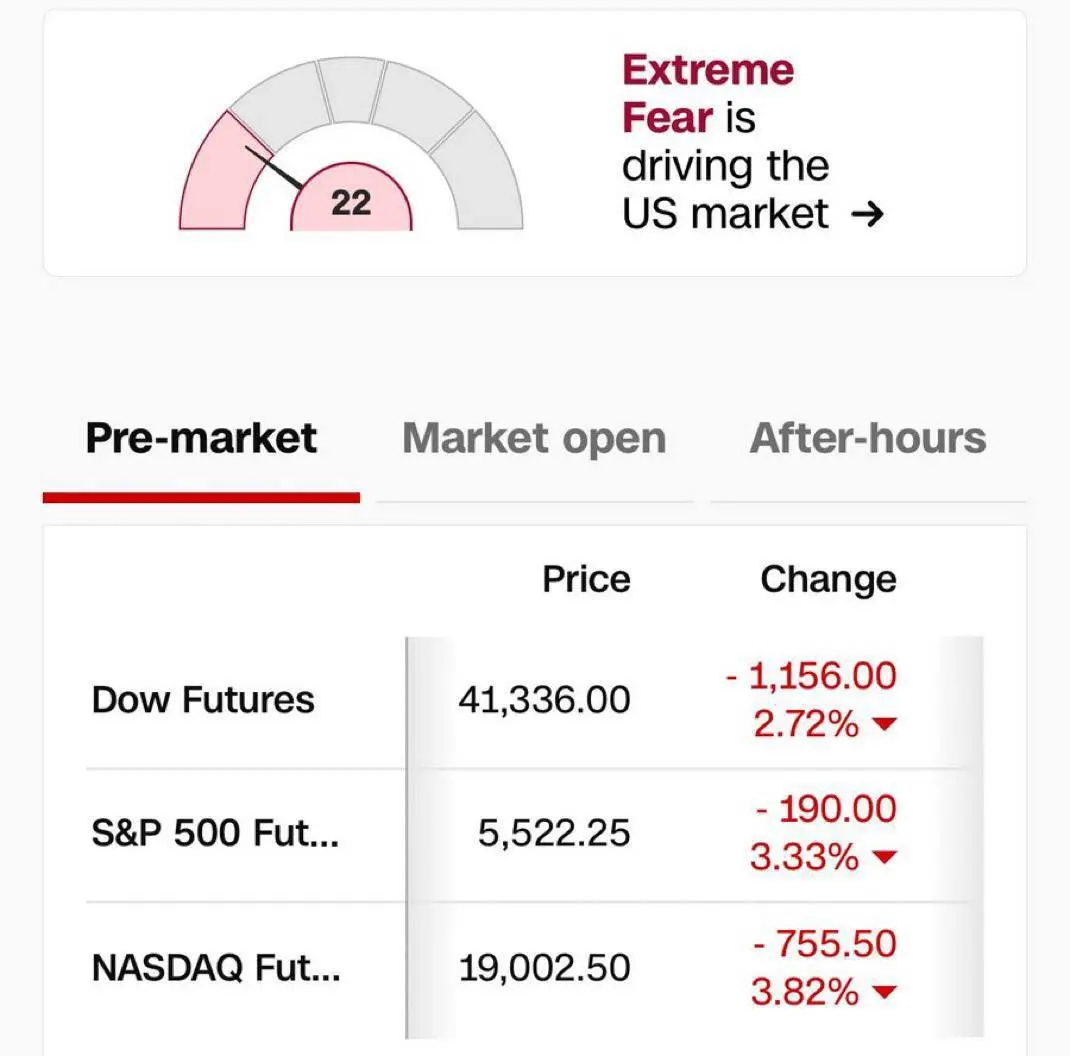Image resolution: width=1070 pixels, height=1056 pixels.
Task: Open the NASDAQ Futures row label
Action: (x=216, y=968)
